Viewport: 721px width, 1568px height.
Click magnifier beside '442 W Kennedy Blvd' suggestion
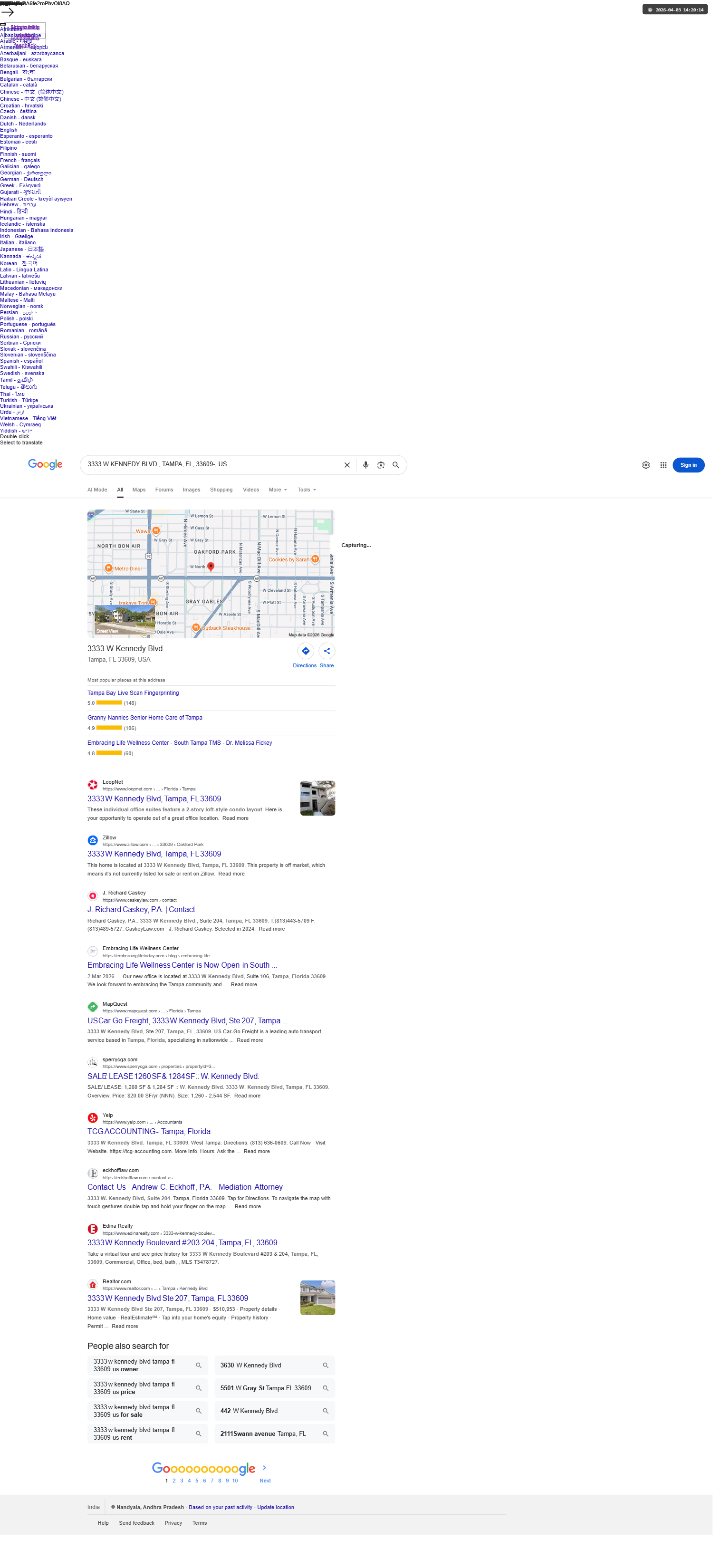coord(326,1411)
